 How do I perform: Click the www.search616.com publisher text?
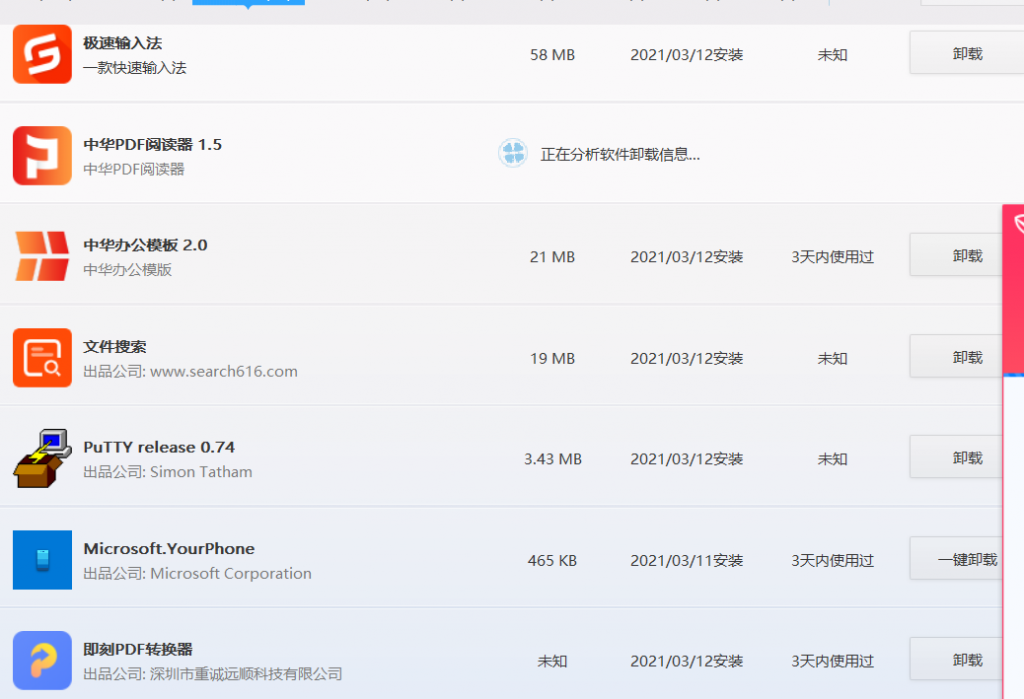pyautogui.click(x=223, y=371)
